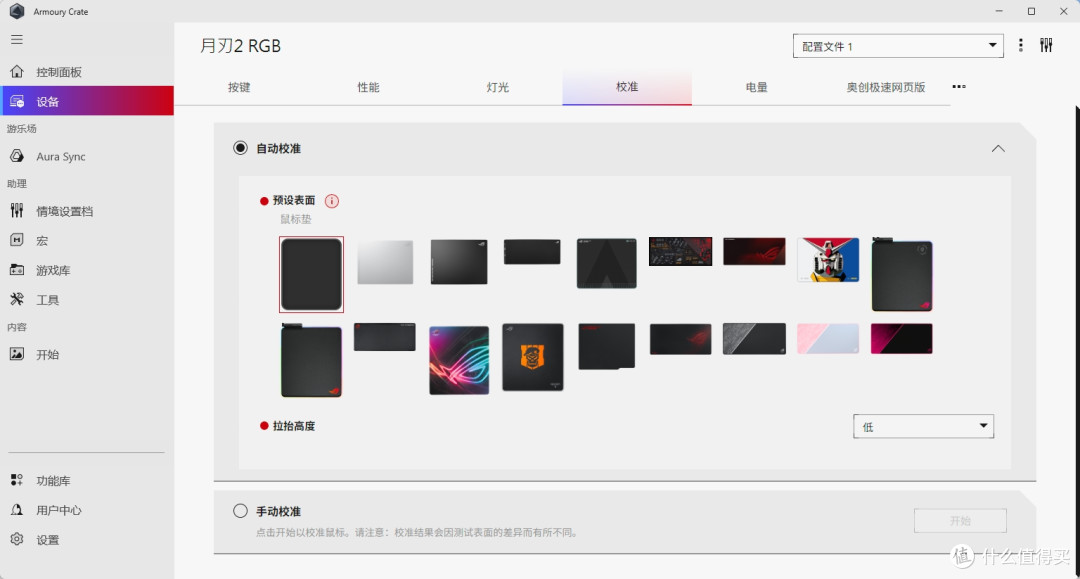Select the red ROG eye extended mousepad
The height and width of the screenshot is (579, 1080).
(x=754, y=251)
